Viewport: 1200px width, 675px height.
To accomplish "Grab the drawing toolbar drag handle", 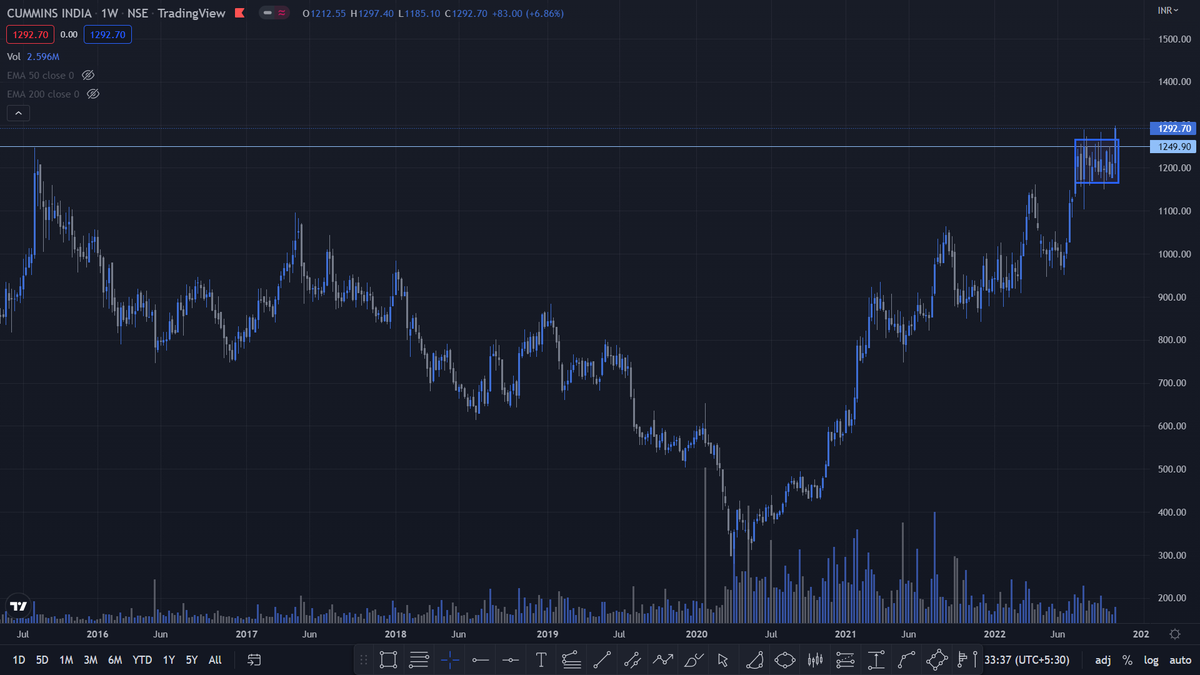I will tap(362, 660).
